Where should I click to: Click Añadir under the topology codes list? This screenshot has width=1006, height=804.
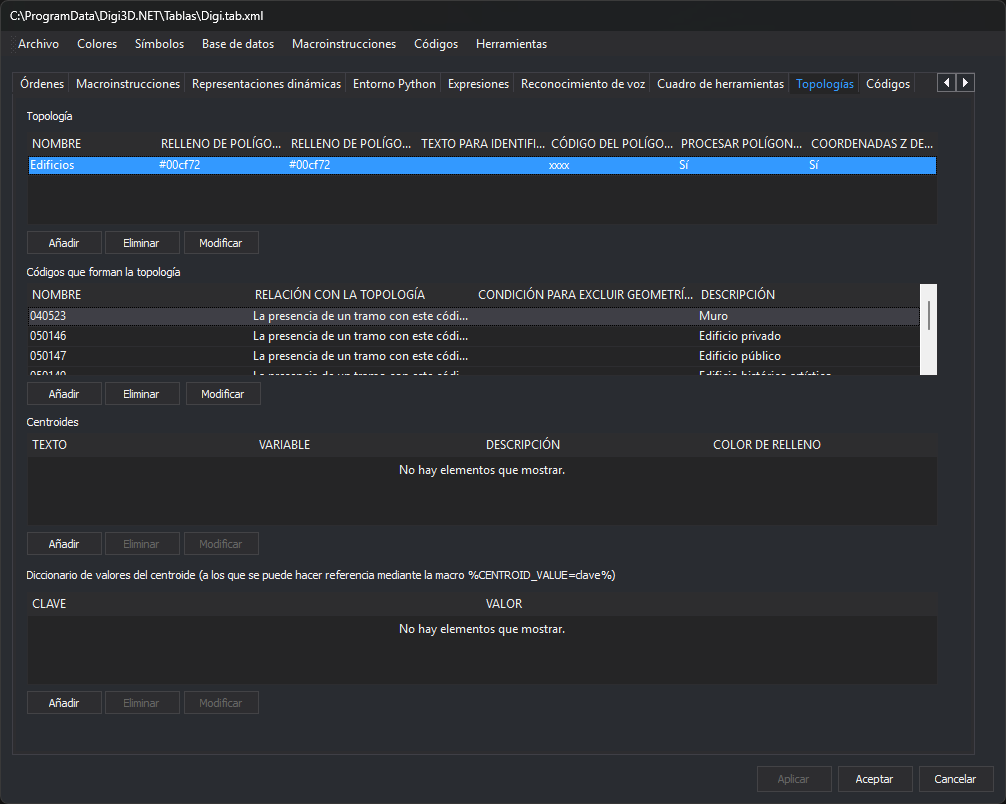(64, 393)
